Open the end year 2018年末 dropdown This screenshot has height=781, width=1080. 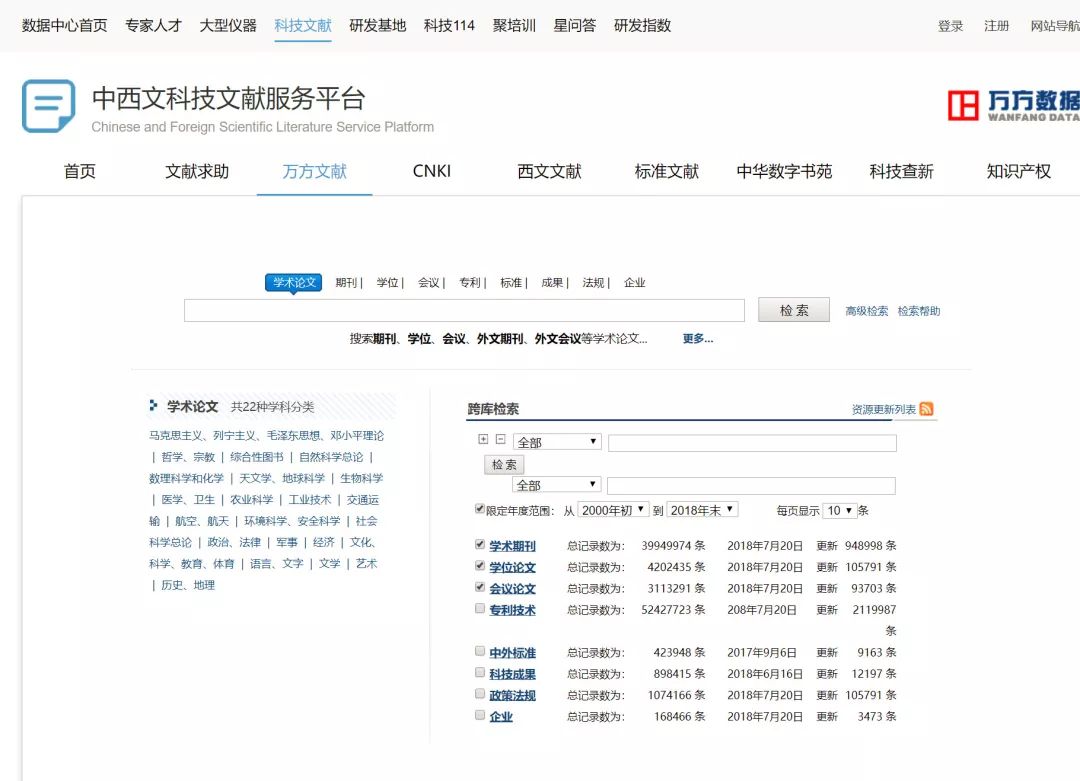pyautogui.click(x=702, y=510)
